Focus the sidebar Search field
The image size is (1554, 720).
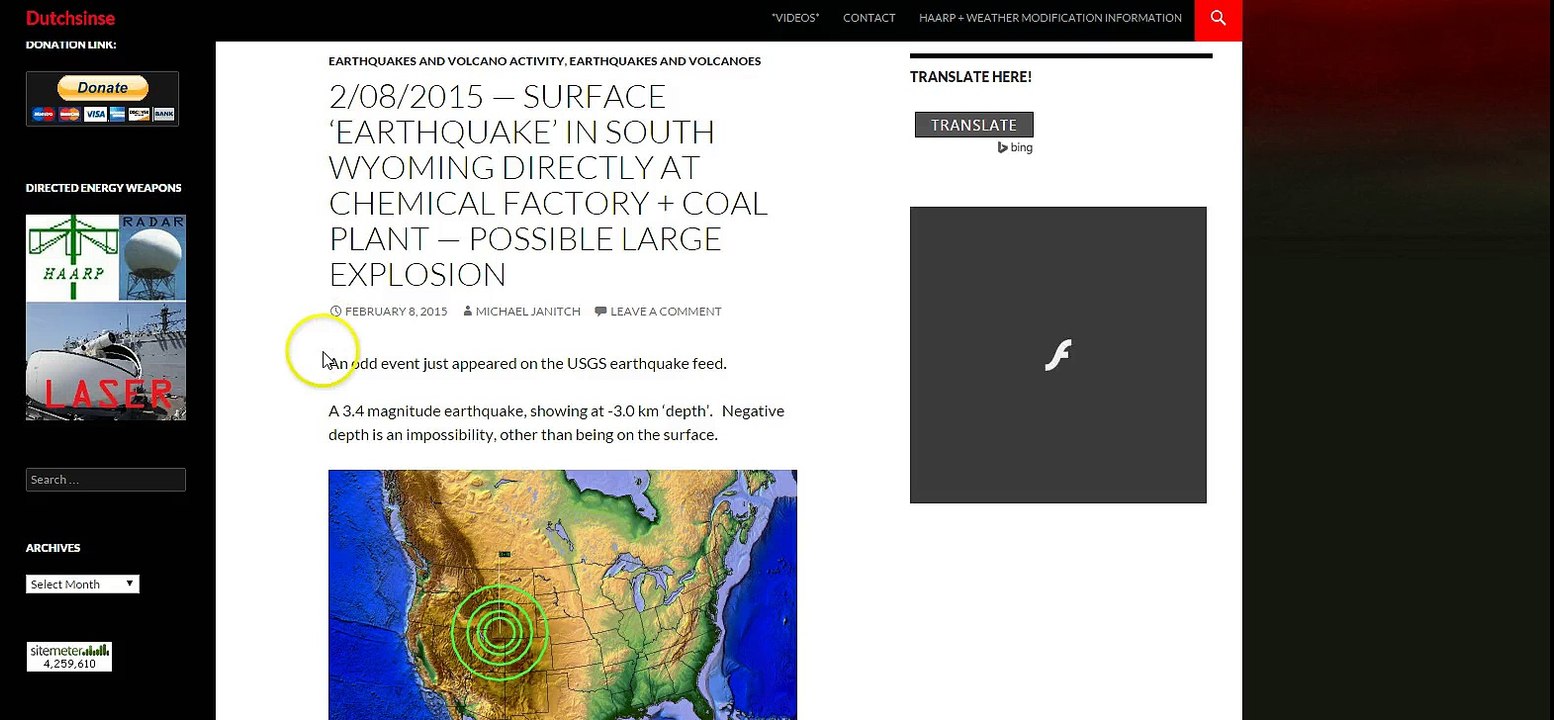pos(106,480)
